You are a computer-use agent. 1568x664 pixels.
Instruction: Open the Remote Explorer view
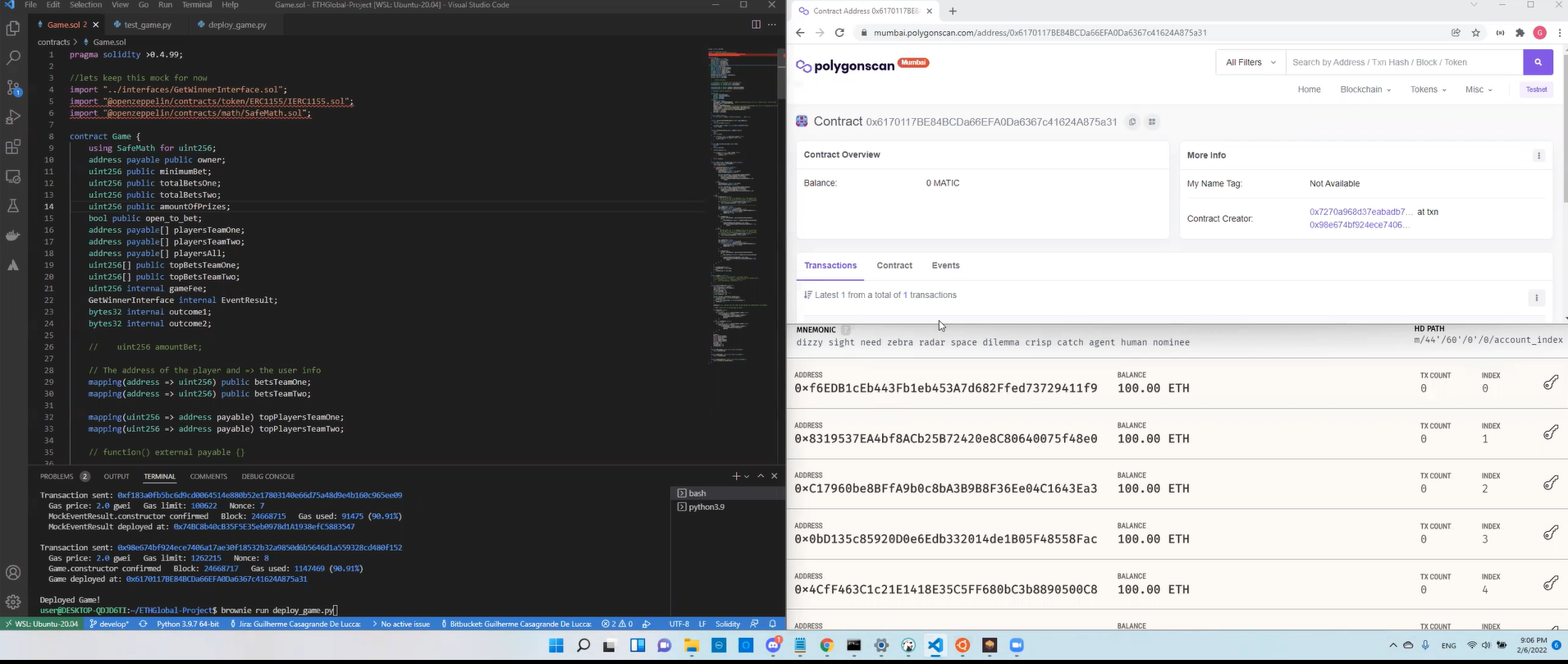[13, 176]
